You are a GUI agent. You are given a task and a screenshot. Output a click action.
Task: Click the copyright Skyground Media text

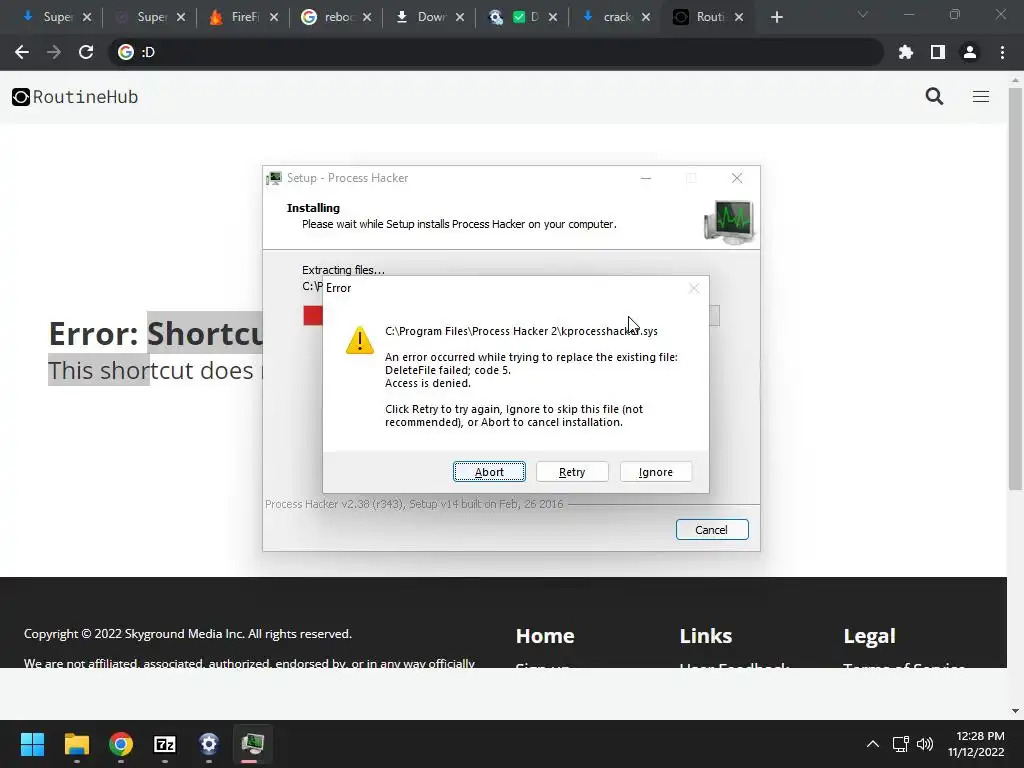(187, 633)
